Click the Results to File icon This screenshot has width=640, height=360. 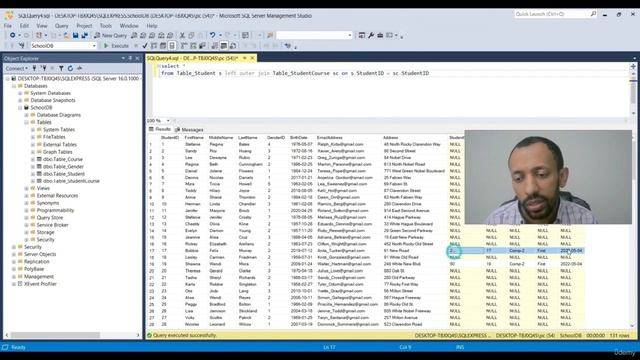[x=233, y=46]
